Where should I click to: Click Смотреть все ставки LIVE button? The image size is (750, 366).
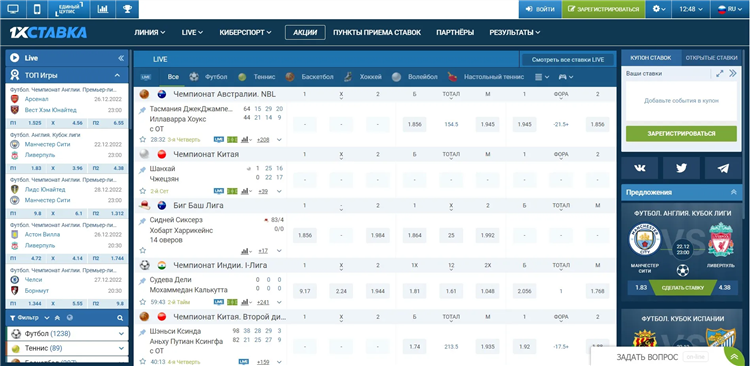567,60
